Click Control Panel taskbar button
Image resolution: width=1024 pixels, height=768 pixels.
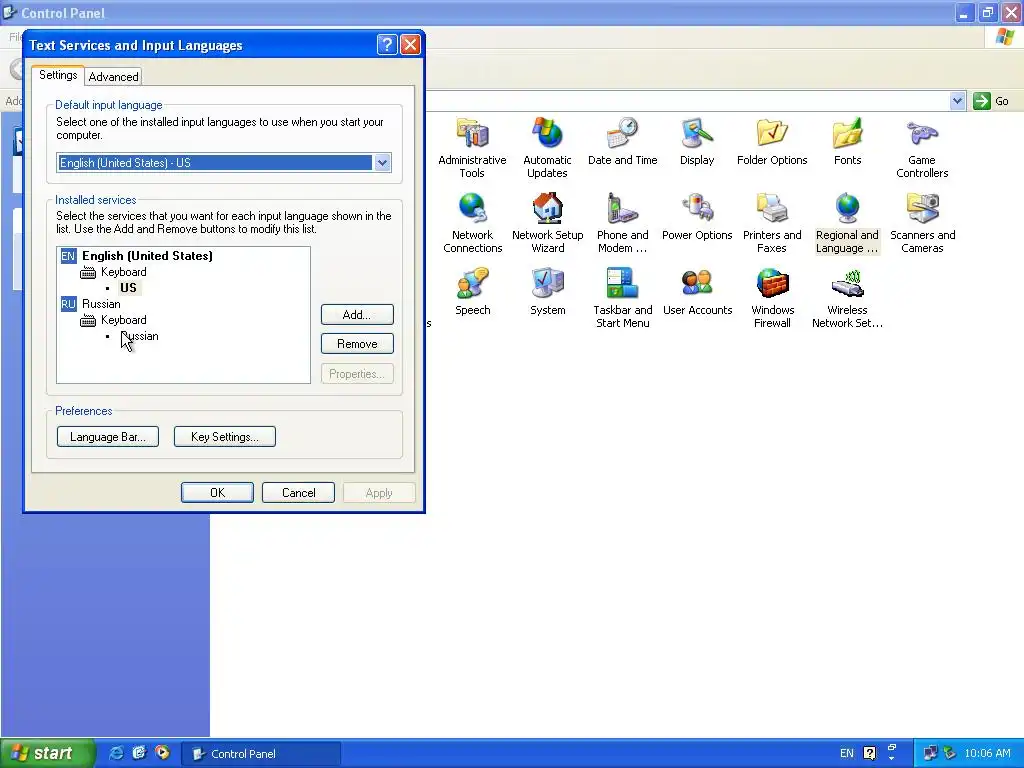tap(261, 753)
